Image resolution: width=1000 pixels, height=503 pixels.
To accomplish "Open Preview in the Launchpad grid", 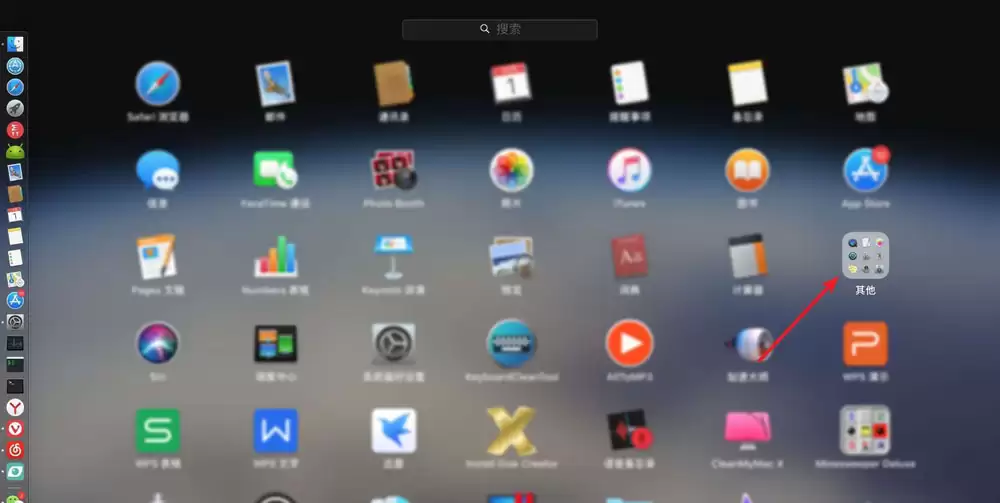I will (511, 256).
